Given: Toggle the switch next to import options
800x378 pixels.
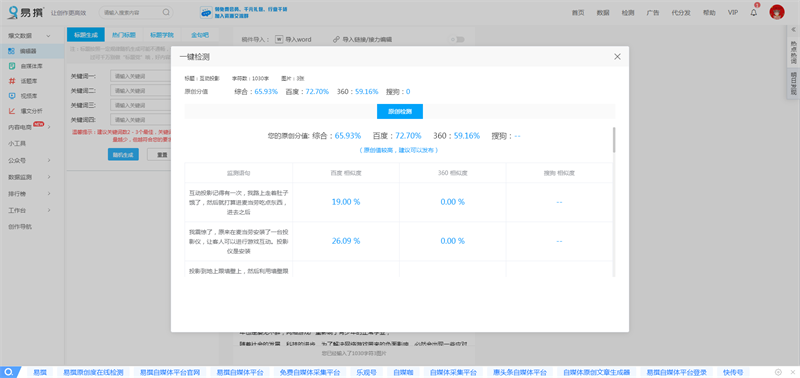Looking at the screenshot, I should point(457,39).
